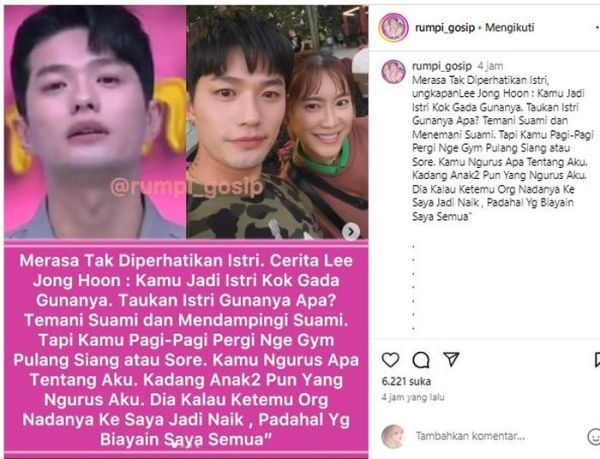View the 6.221 suka likes list
Screen dimensions: 600x459
406,381
